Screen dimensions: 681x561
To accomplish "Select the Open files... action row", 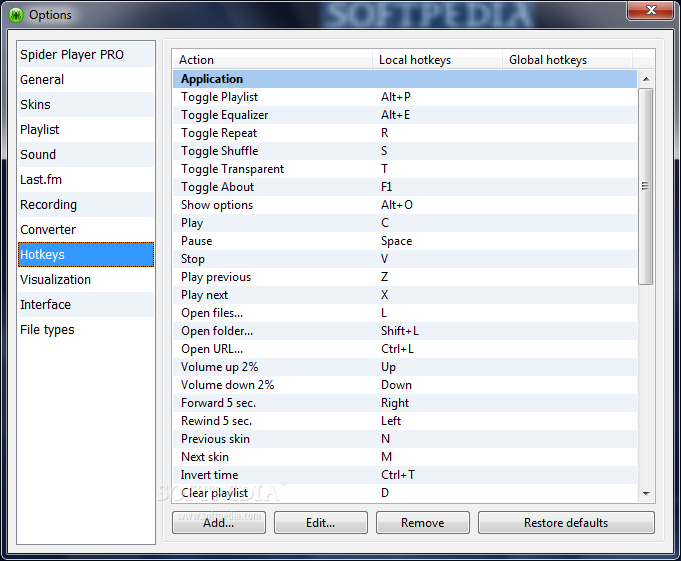I will point(405,313).
